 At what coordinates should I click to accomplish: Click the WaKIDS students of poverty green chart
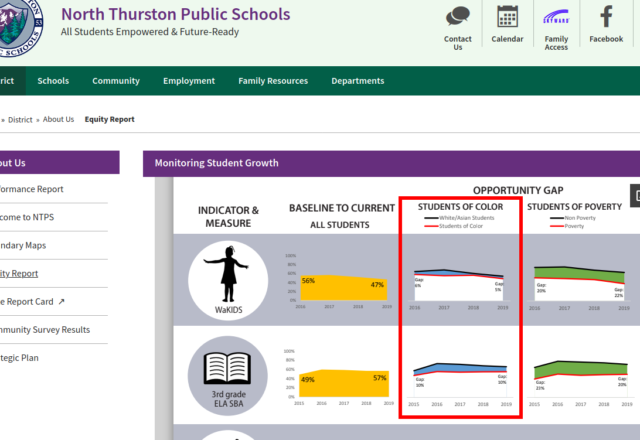click(x=578, y=280)
